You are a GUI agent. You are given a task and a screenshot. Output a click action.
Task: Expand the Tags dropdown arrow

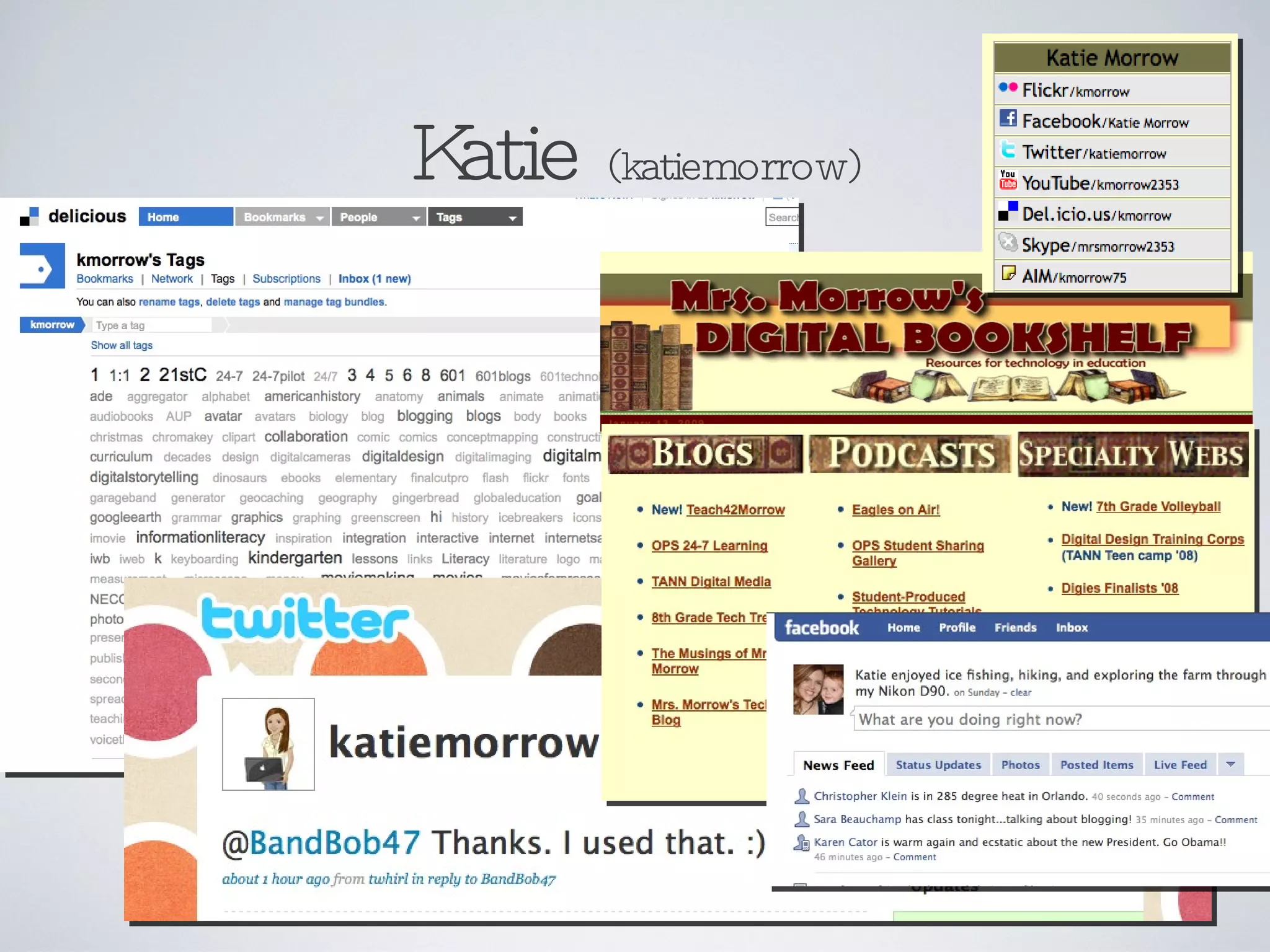512,218
